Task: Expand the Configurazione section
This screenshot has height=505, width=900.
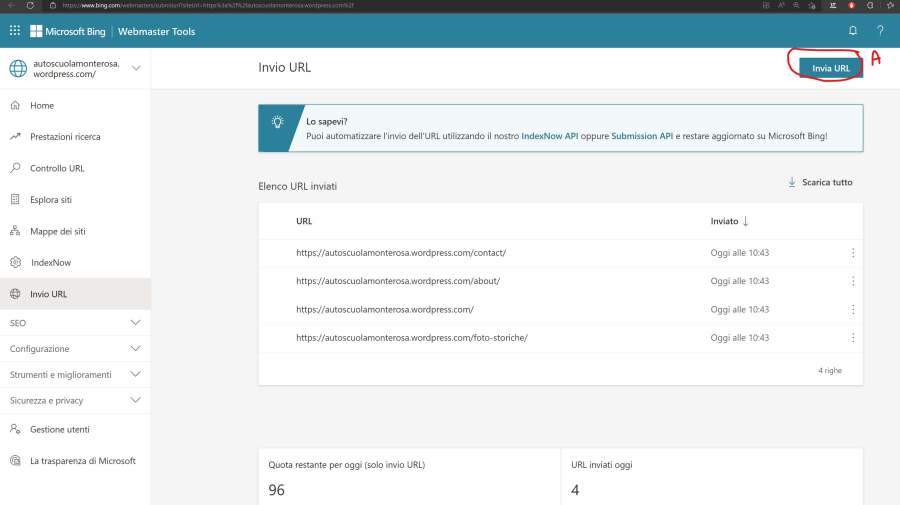Action: pos(136,349)
